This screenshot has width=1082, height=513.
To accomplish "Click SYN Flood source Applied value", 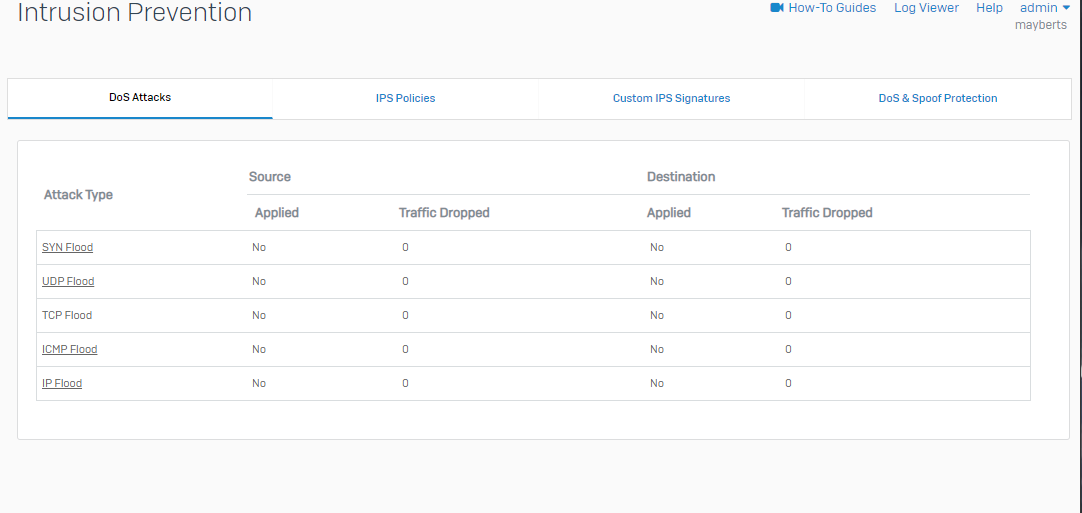I will 259,247.
